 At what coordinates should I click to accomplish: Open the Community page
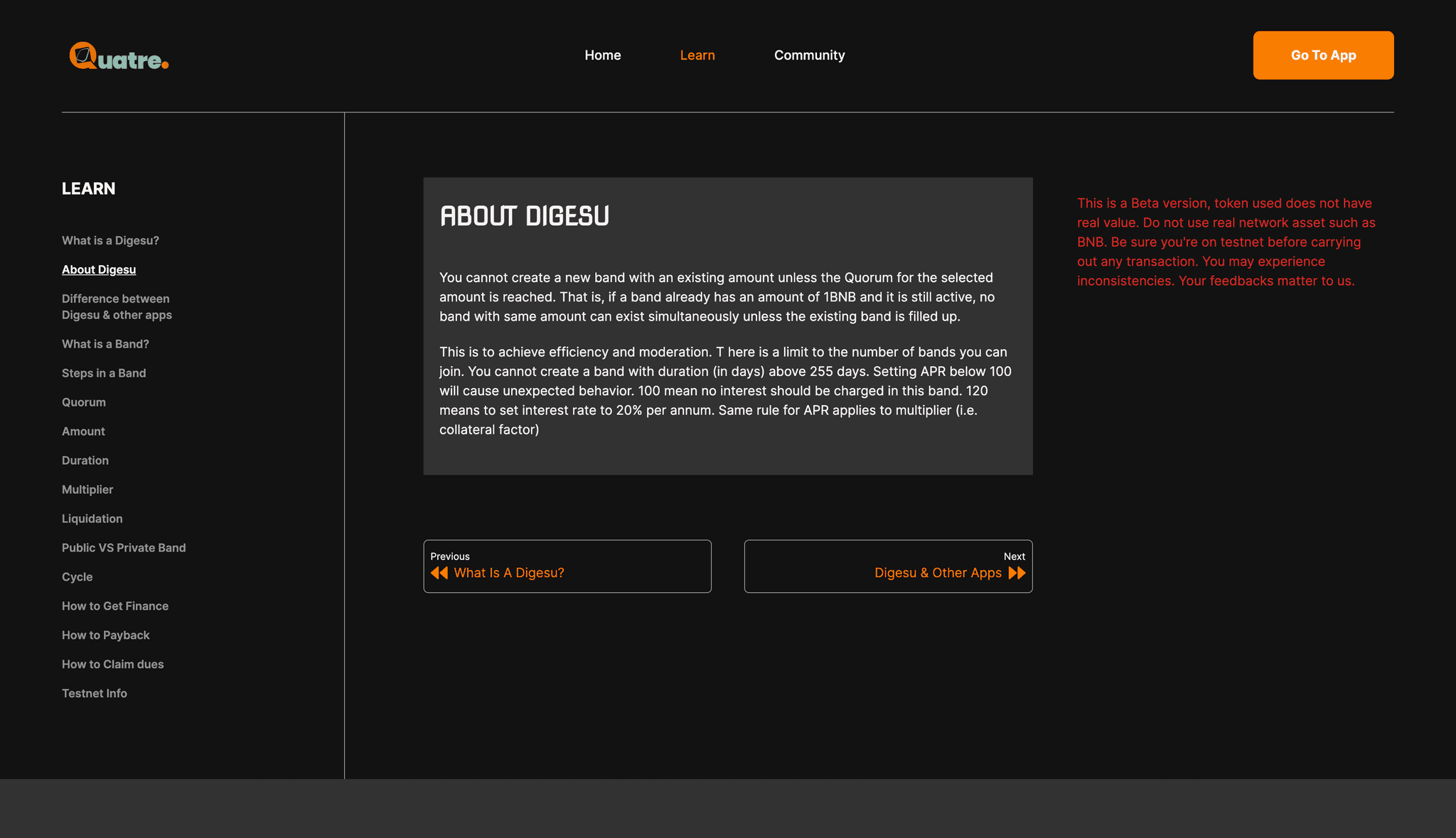pyautogui.click(x=809, y=55)
